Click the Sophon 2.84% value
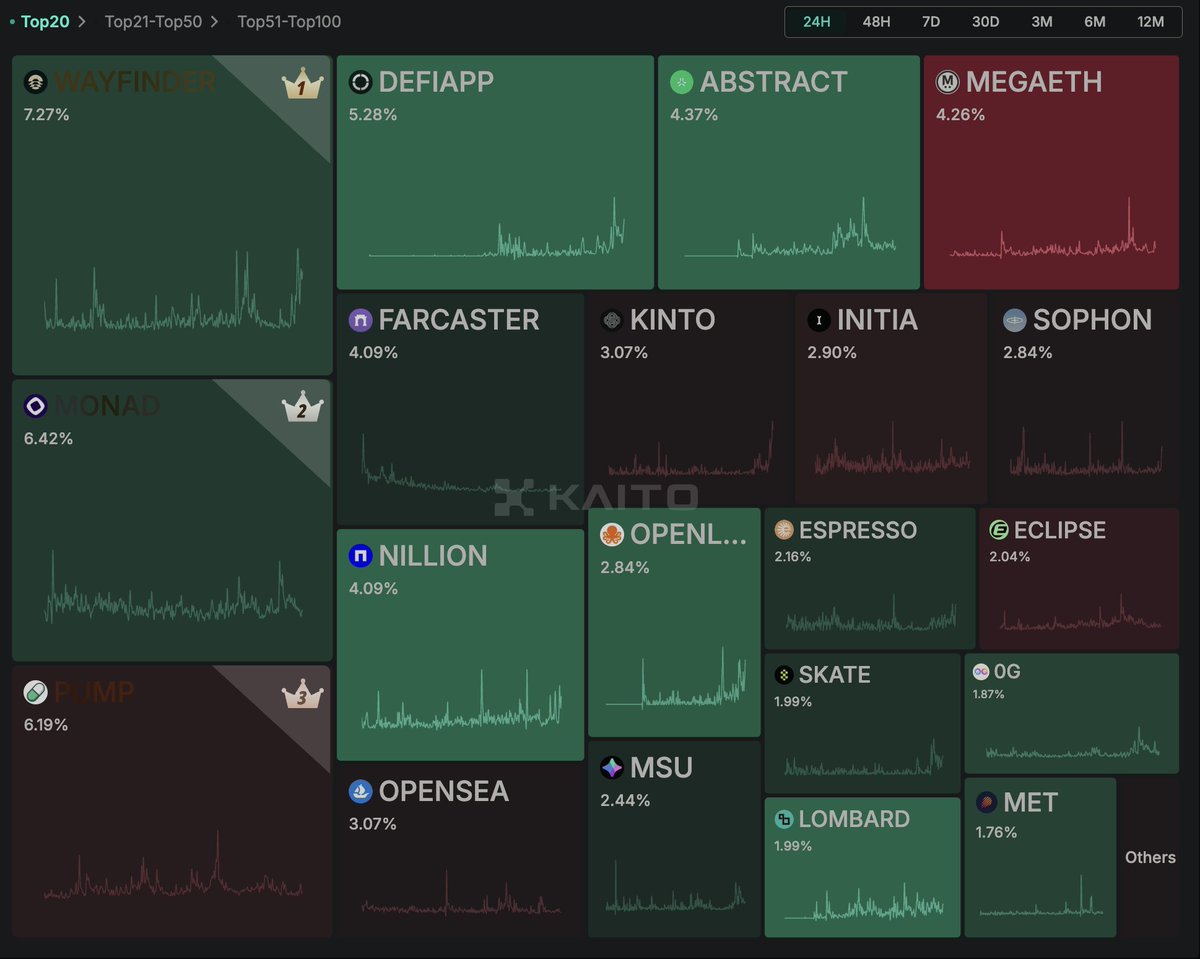 coord(1027,352)
